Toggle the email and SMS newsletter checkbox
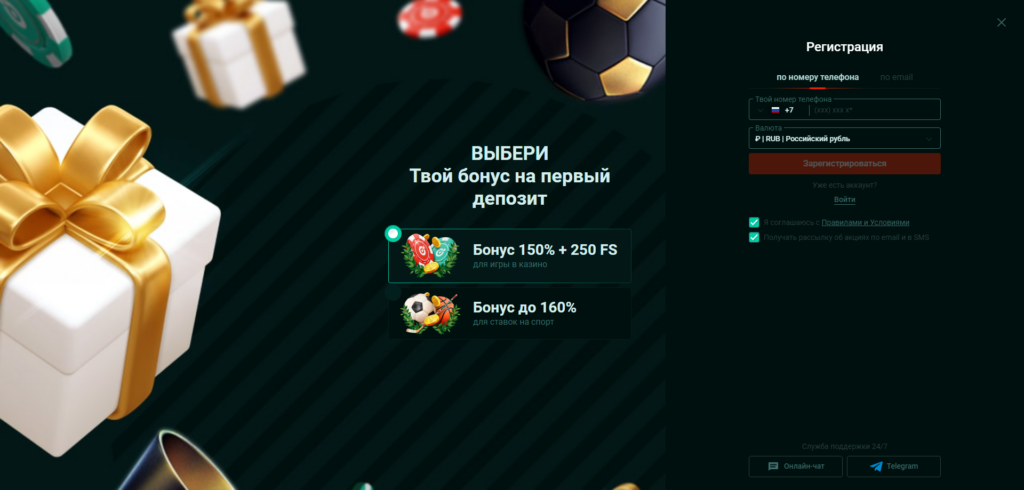Image resolution: width=1024 pixels, height=490 pixels. 754,237
